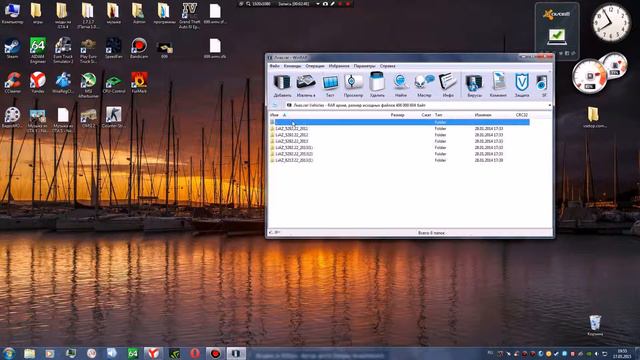Run the Тест (Test) archive tool
The height and width of the screenshot is (360, 640).
[x=330, y=85]
